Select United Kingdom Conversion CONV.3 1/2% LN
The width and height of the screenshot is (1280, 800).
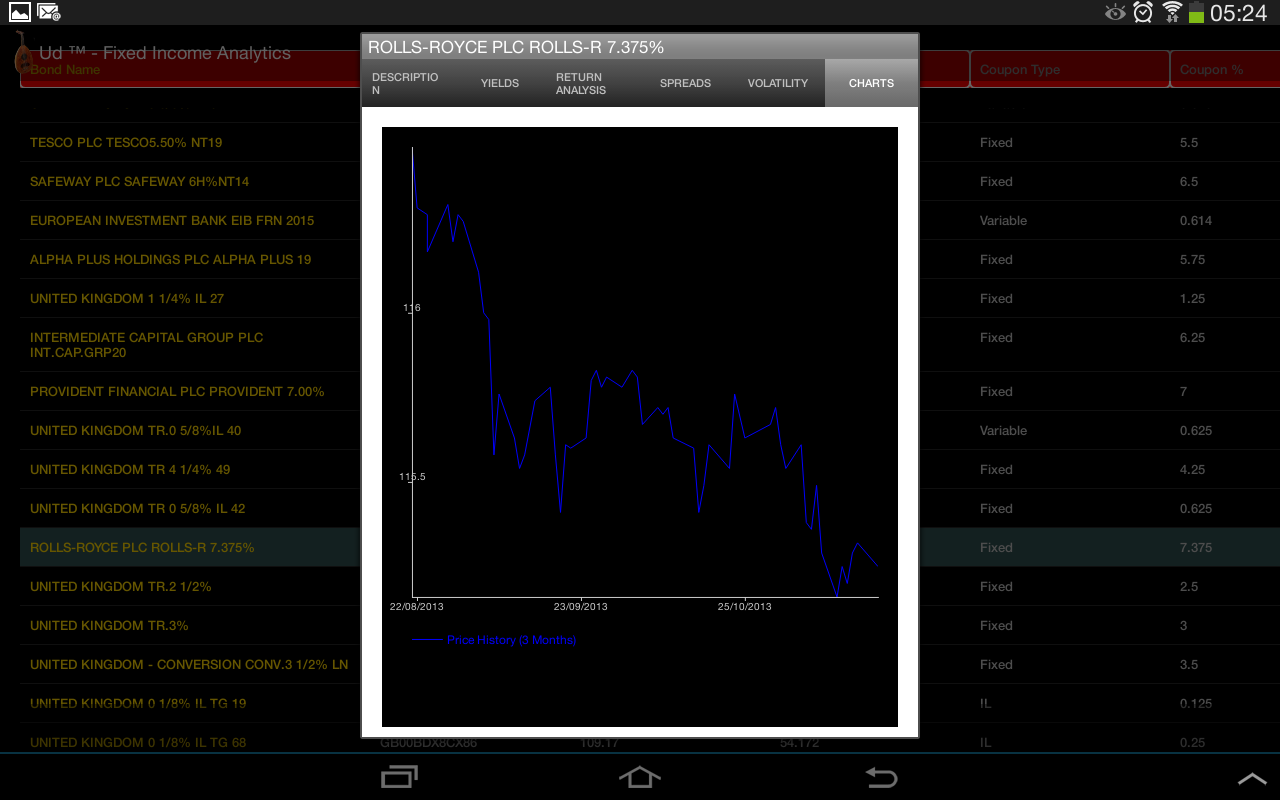[189, 665]
